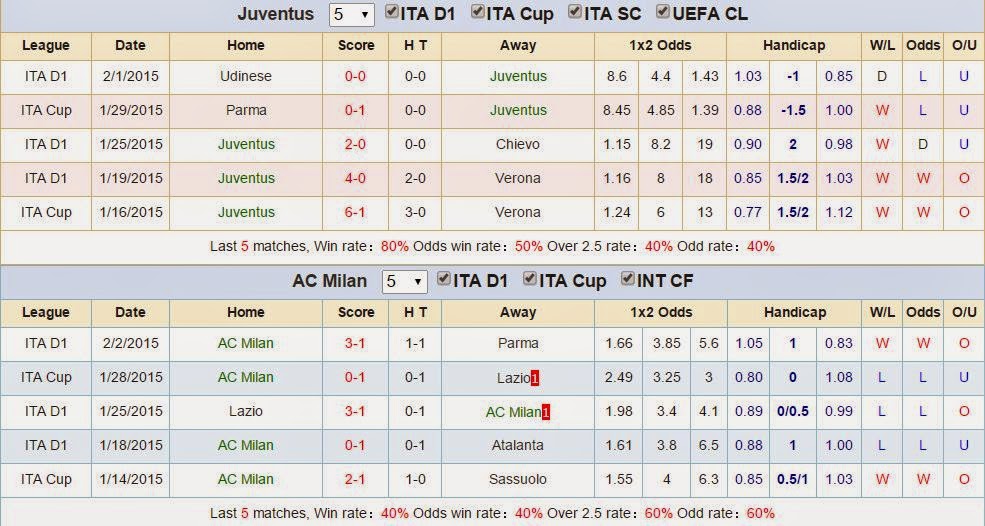
Task: Open the AC Milan match count dropdown
Action: click(404, 282)
